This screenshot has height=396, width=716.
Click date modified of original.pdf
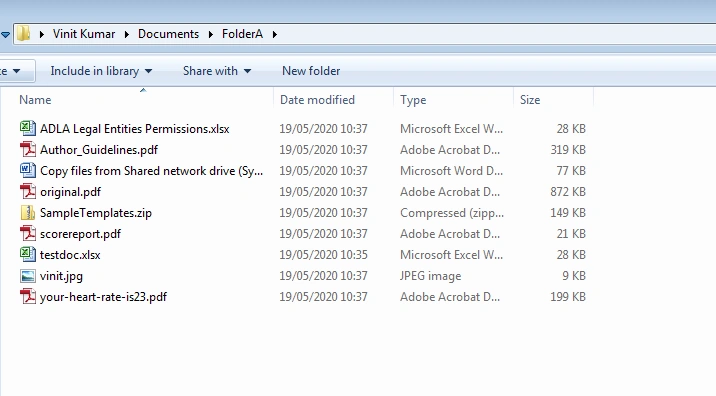(x=323, y=192)
